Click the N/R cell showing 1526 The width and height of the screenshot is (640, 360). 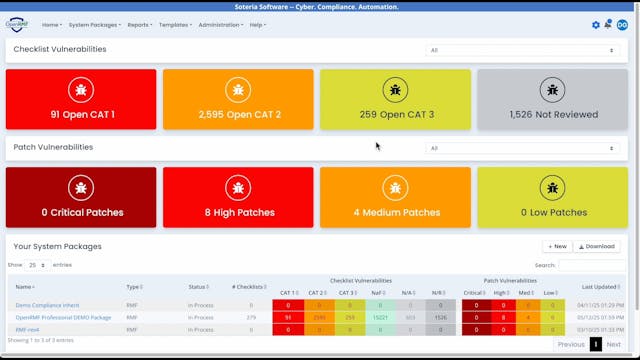[x=440, y=318]
